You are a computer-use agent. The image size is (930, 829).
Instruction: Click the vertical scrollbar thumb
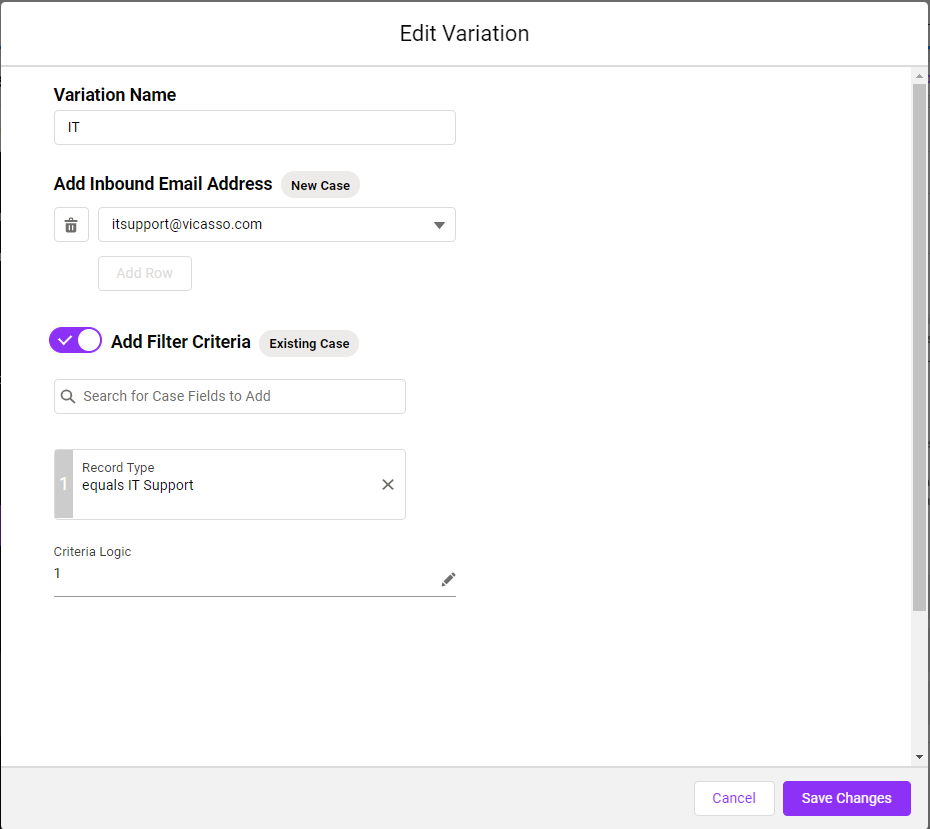click(919, 347)
